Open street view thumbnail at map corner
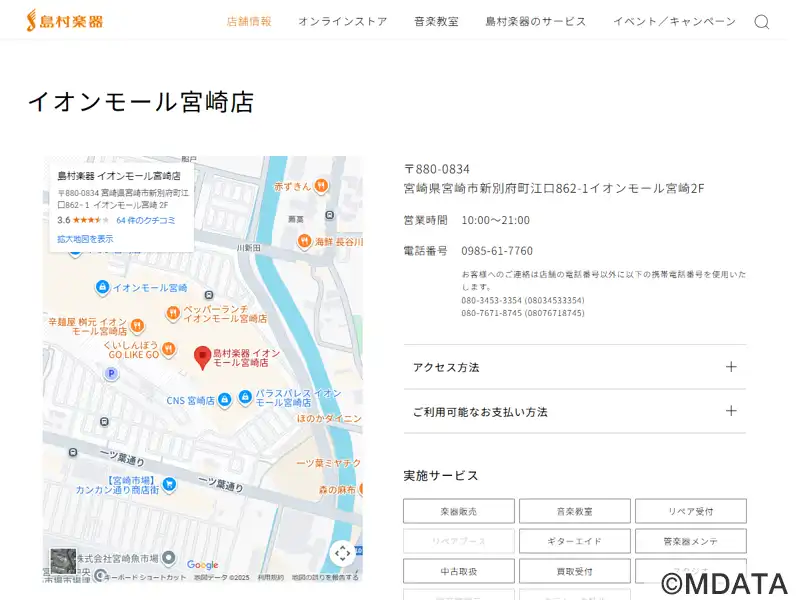The height and width of the screenshot is (600, 800). click(x=63, y=561)
